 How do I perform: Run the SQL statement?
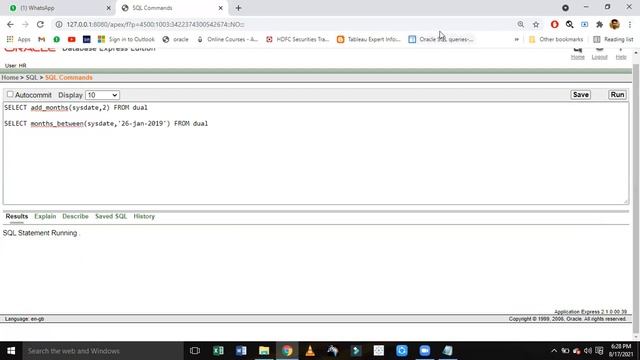(617, 95)
